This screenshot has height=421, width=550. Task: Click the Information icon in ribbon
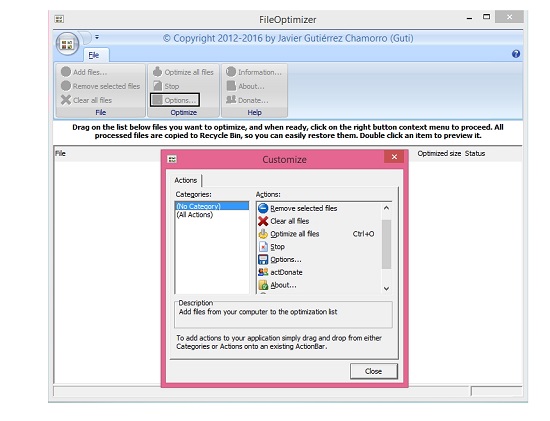(x=231, y=72)
